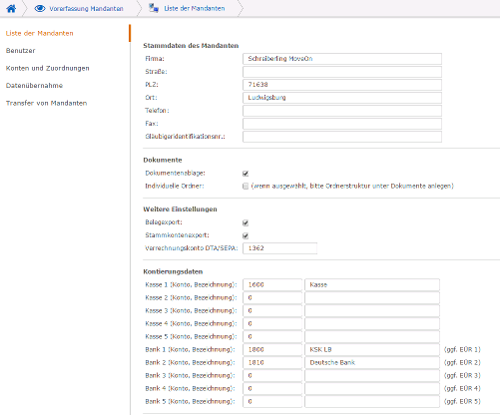Click the Bank 4 Bezeichnung field

(x=372, y=389)
